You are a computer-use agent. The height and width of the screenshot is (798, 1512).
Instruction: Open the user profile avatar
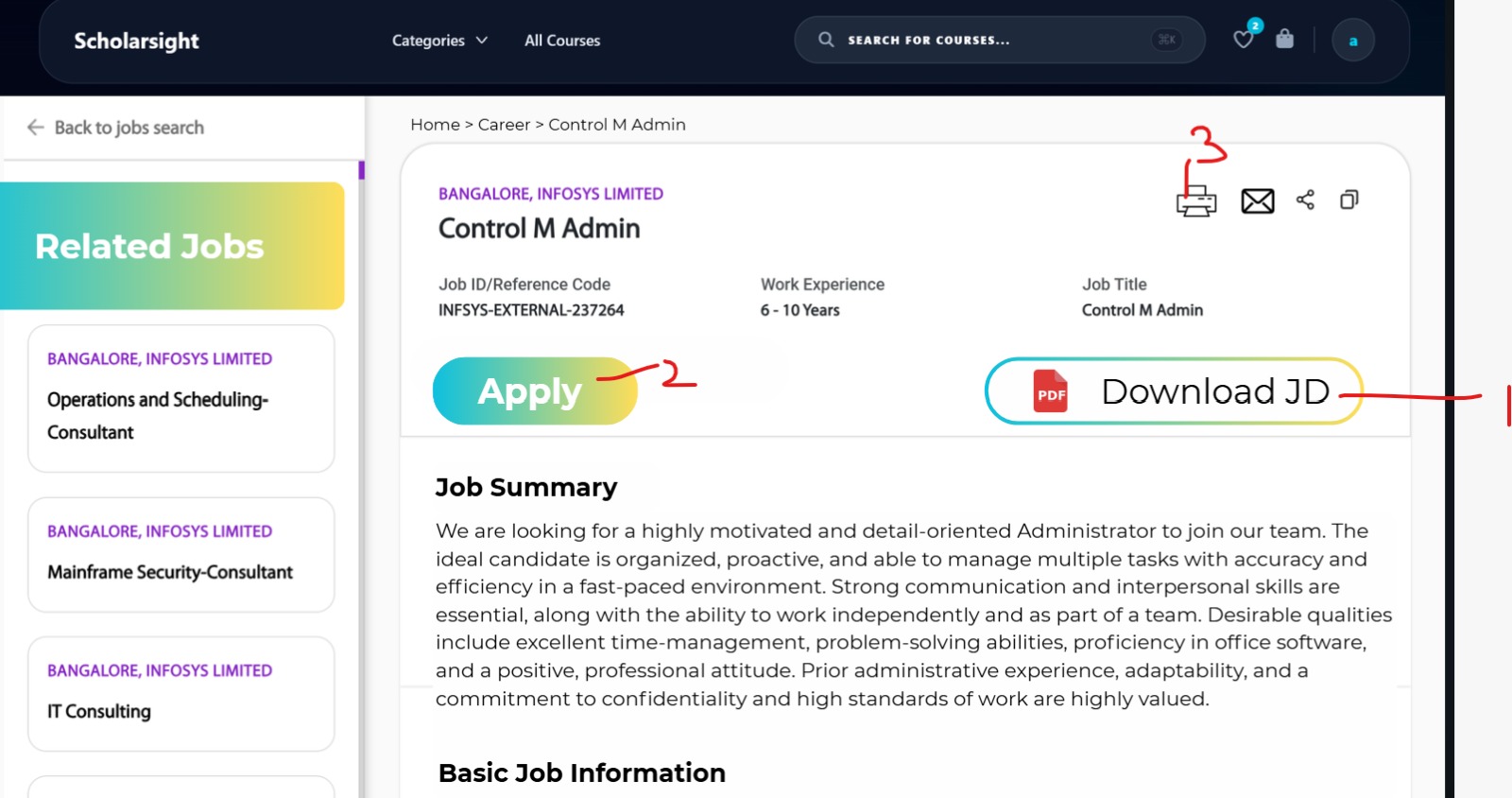[1353, 41]
